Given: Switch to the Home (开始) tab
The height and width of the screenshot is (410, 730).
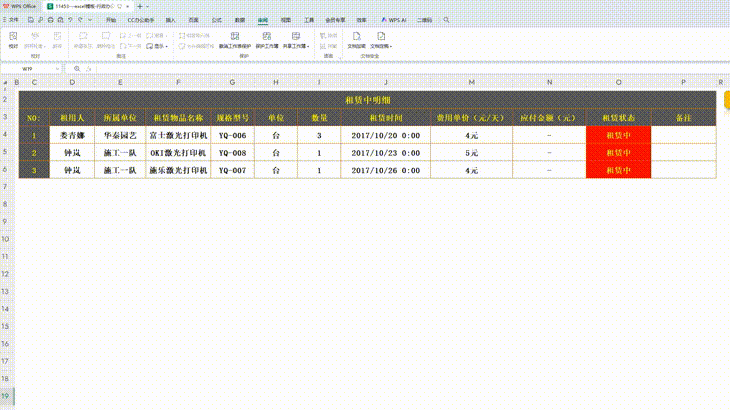Looking at the screenshot, I should click(111, 20).
